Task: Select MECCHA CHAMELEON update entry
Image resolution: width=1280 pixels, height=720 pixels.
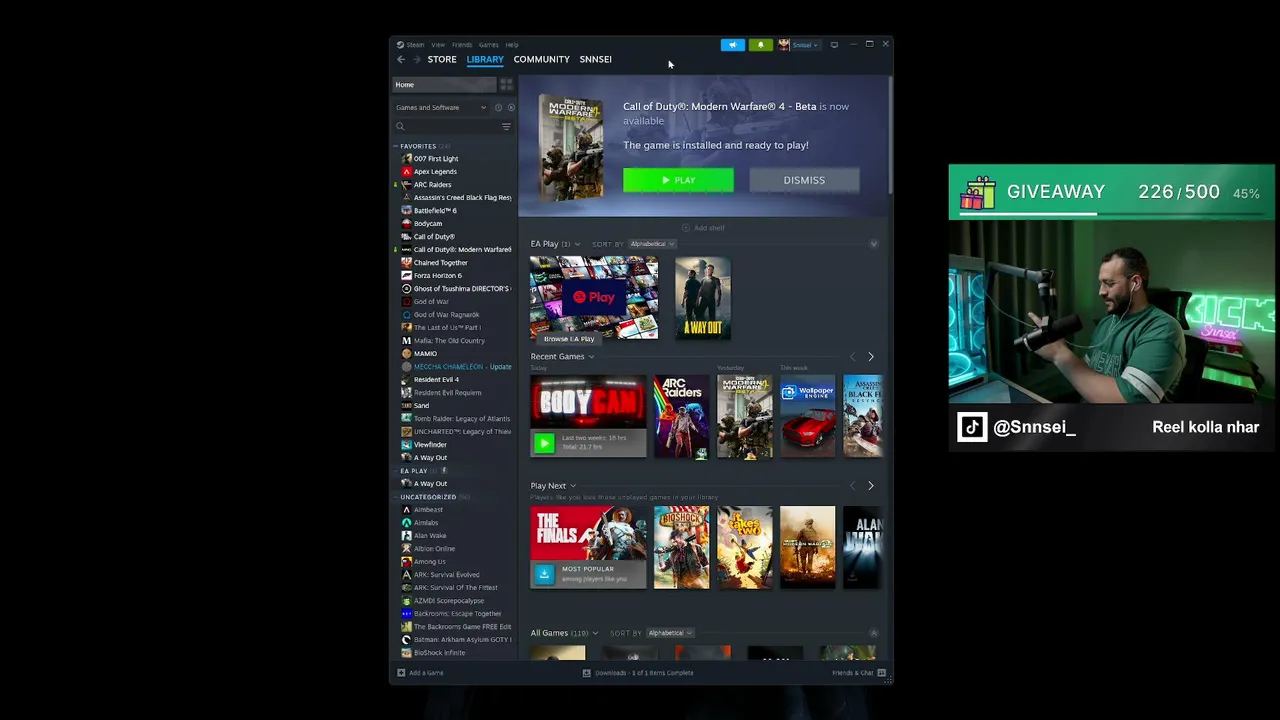Action: (462, 367)
